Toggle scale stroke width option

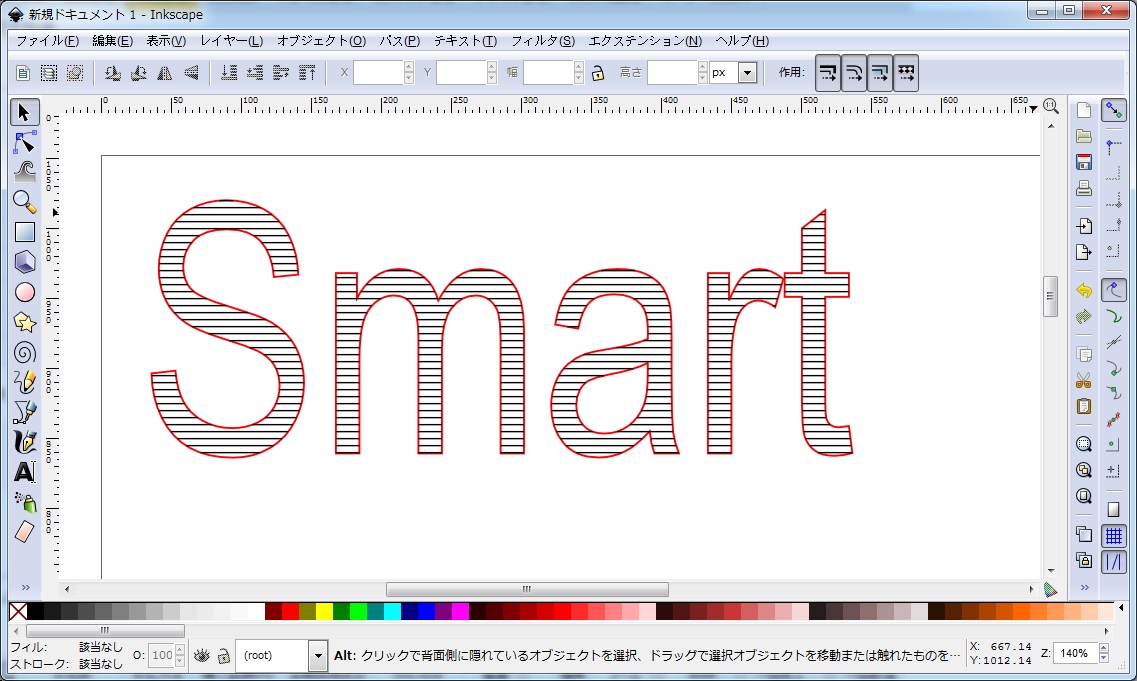point(827,73)
